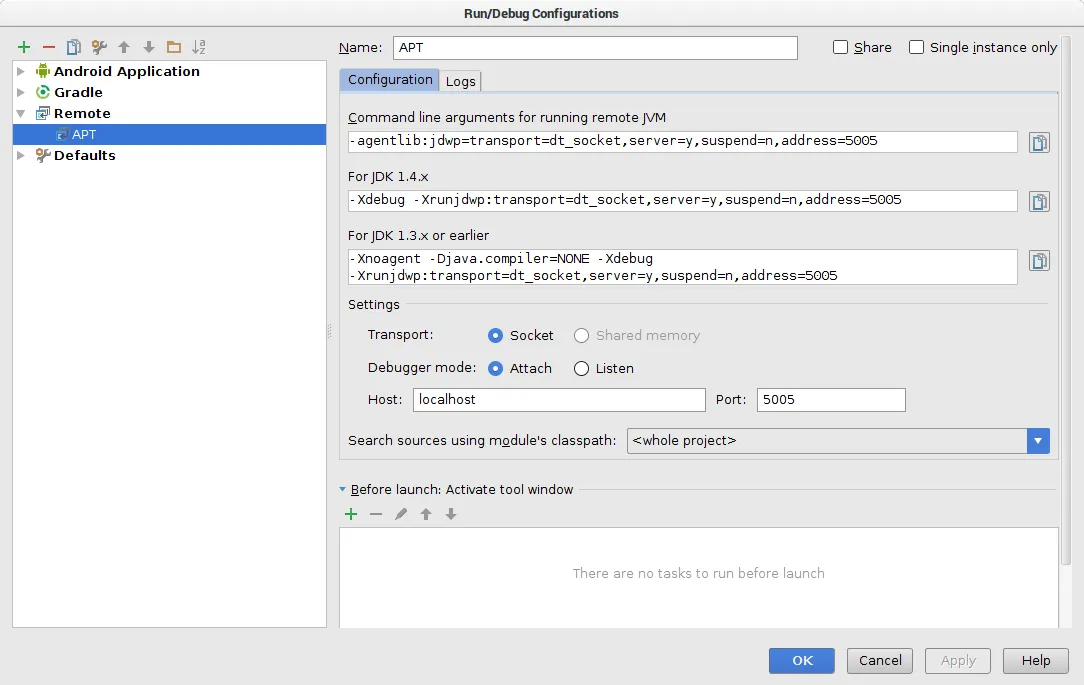Click the Port field showing 5005
The height and width of the screenshot is (685, 1084).
click(x=831, y=400)
